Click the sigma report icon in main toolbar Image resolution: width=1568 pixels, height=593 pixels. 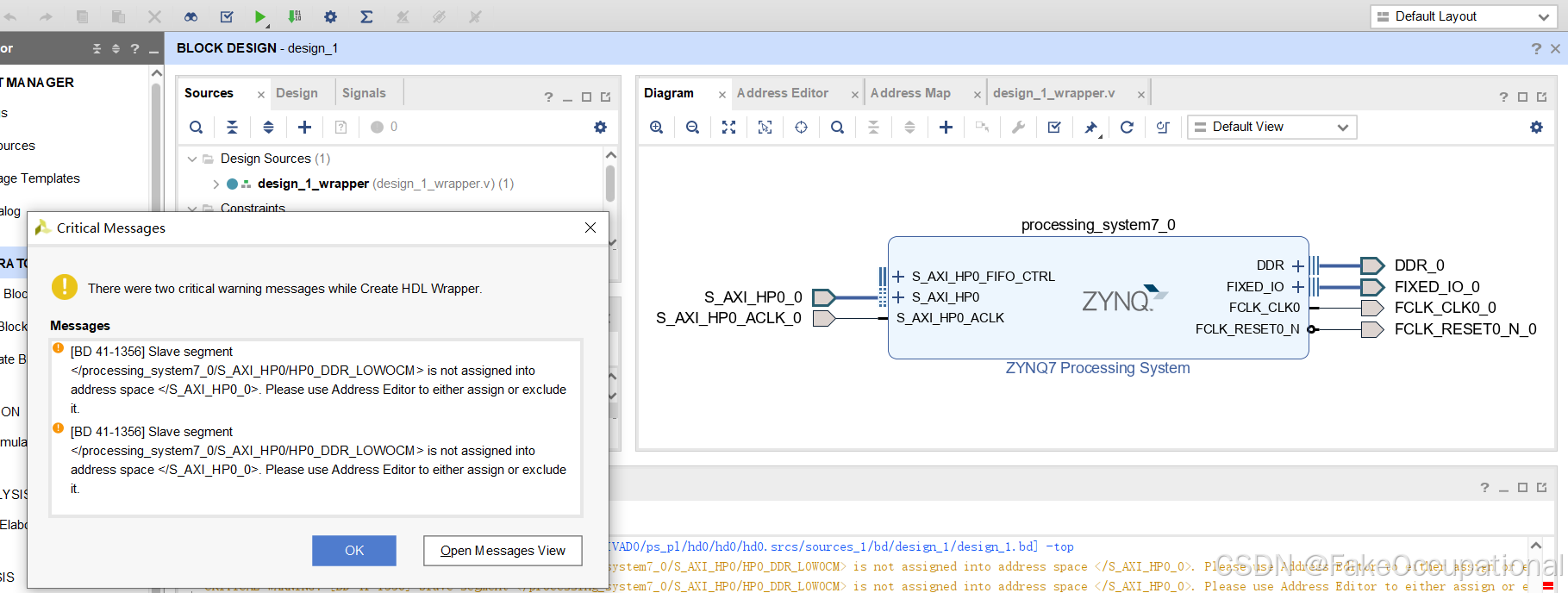(x=366, y=16)
